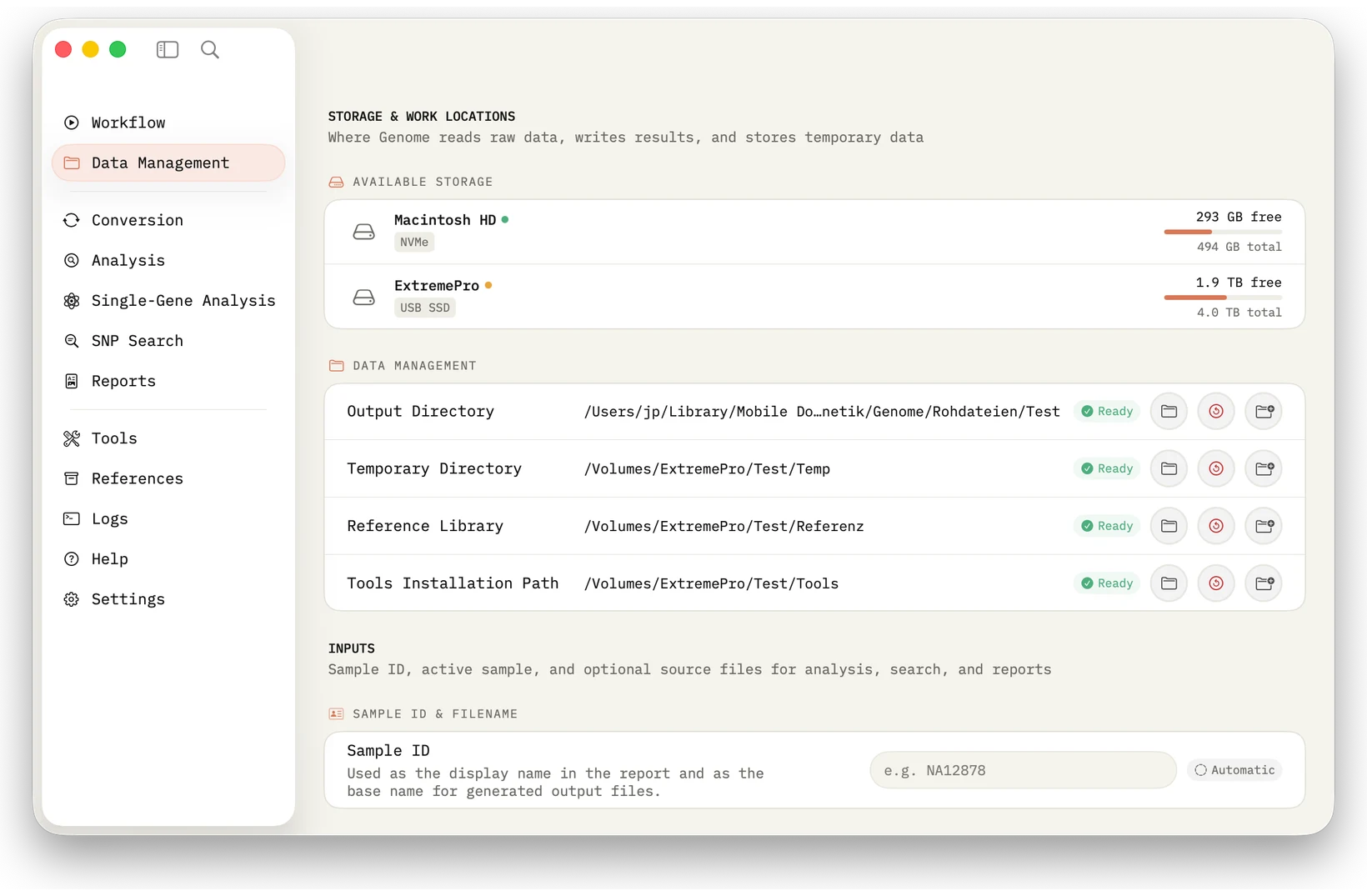
Task: Open the Tools section
Action: 168,438
